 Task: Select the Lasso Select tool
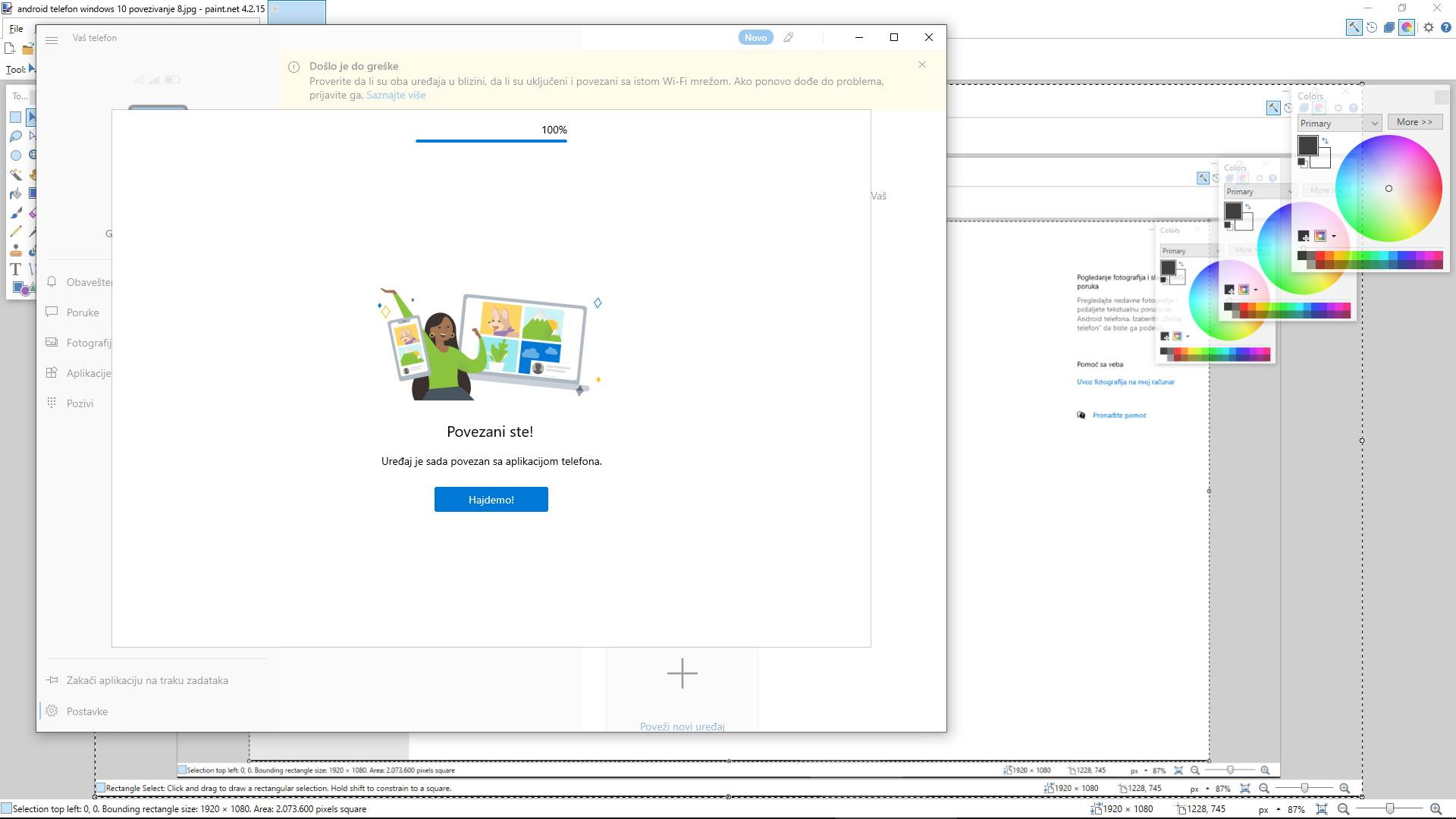15,136
